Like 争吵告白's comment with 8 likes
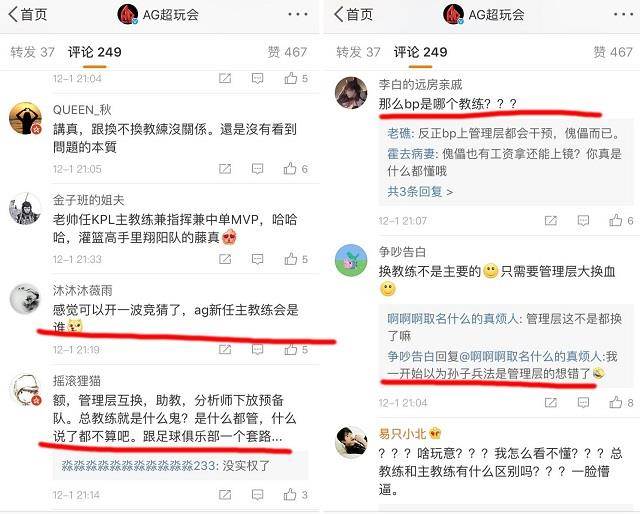This screenshot has height=514, width=640. point(616,402)
